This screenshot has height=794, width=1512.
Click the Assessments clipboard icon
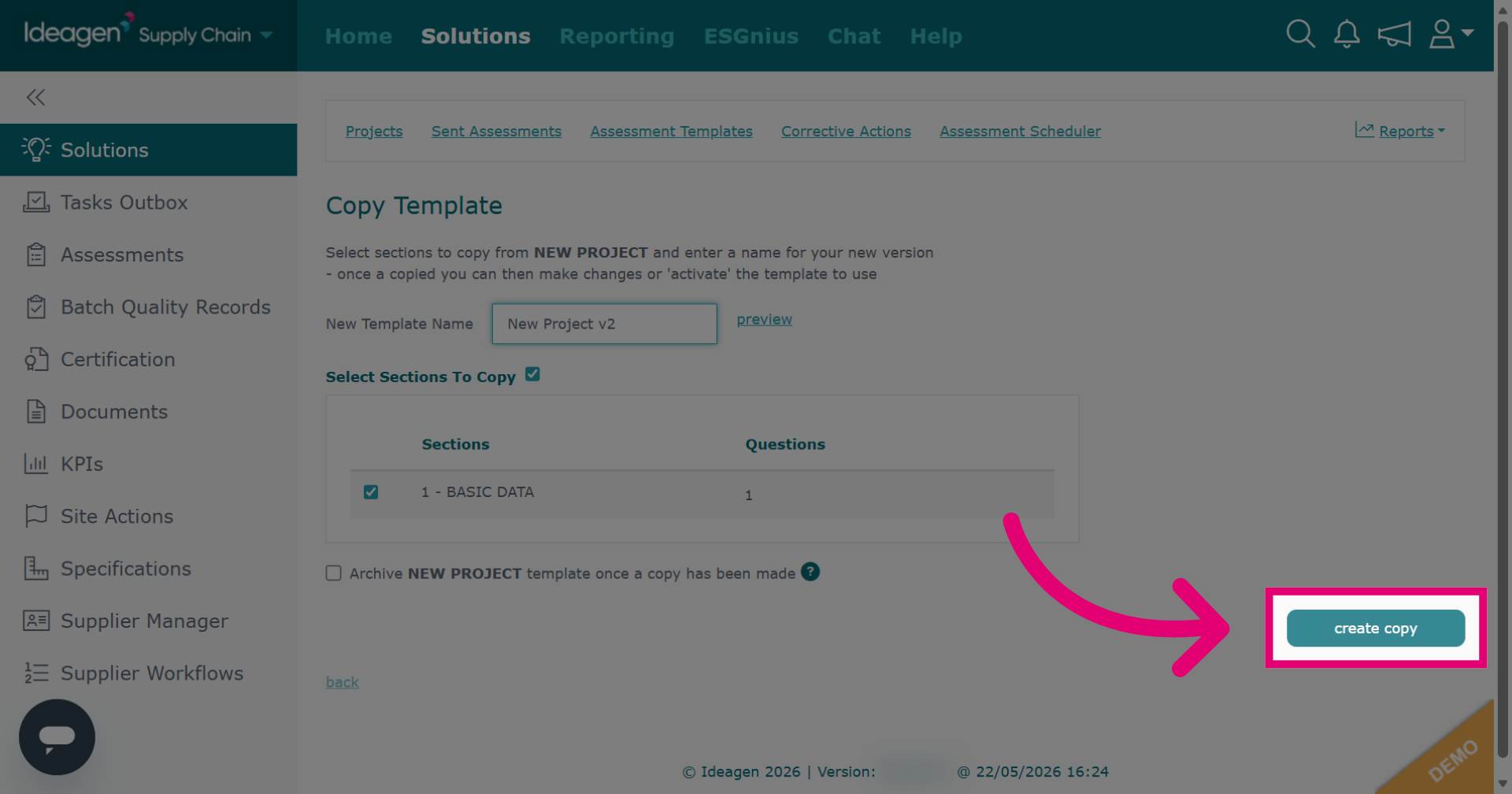coord(36,254)
